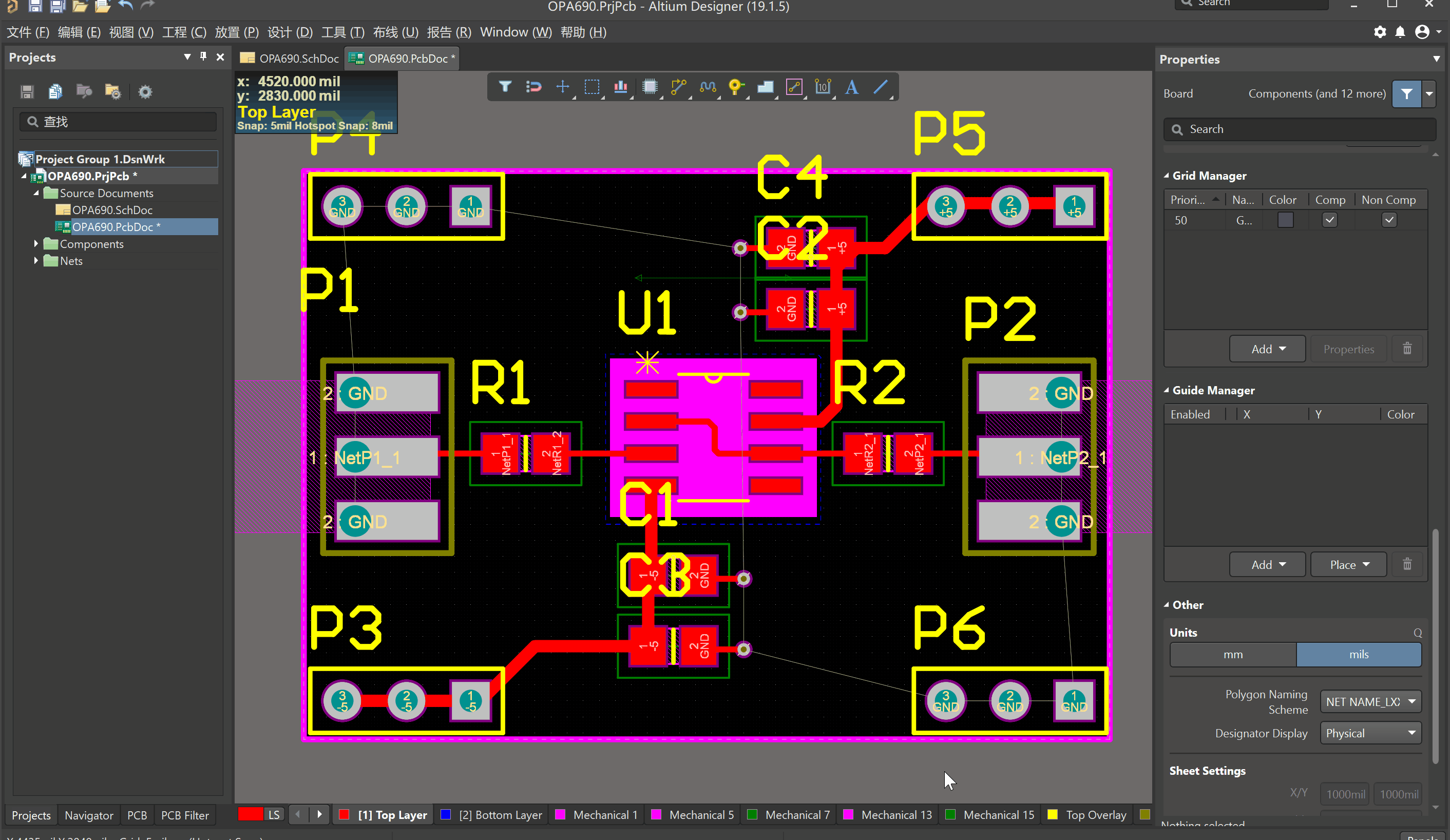Expand the Nets folder
Viewport: 1450px width, 840px height.
(36, 261)
